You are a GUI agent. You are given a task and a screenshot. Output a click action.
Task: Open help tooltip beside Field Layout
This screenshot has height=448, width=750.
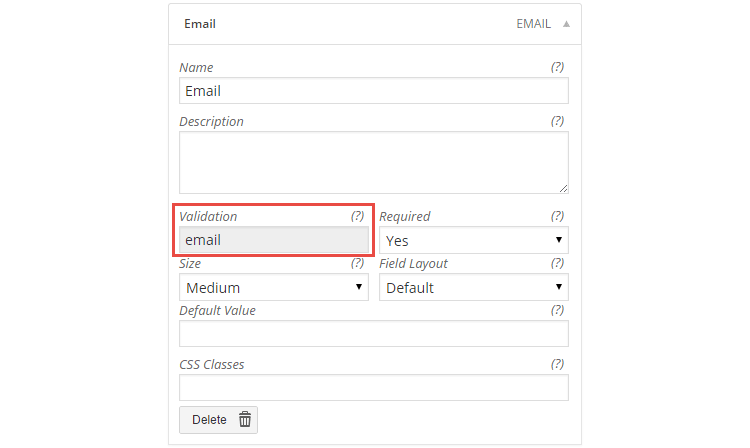pos(557,263)
